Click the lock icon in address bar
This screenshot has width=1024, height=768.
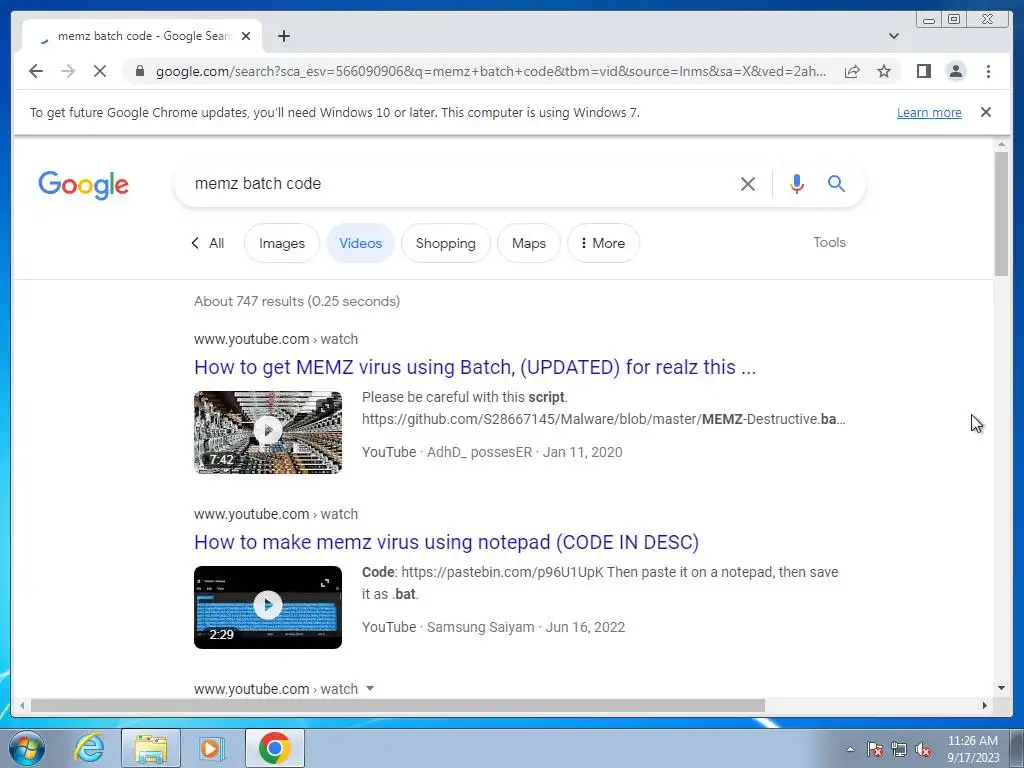(140, 71)
